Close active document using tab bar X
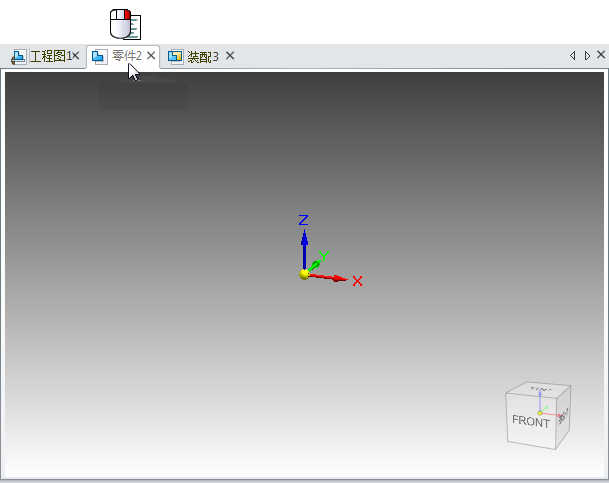 pyautogui.click(x=600, y=55)
